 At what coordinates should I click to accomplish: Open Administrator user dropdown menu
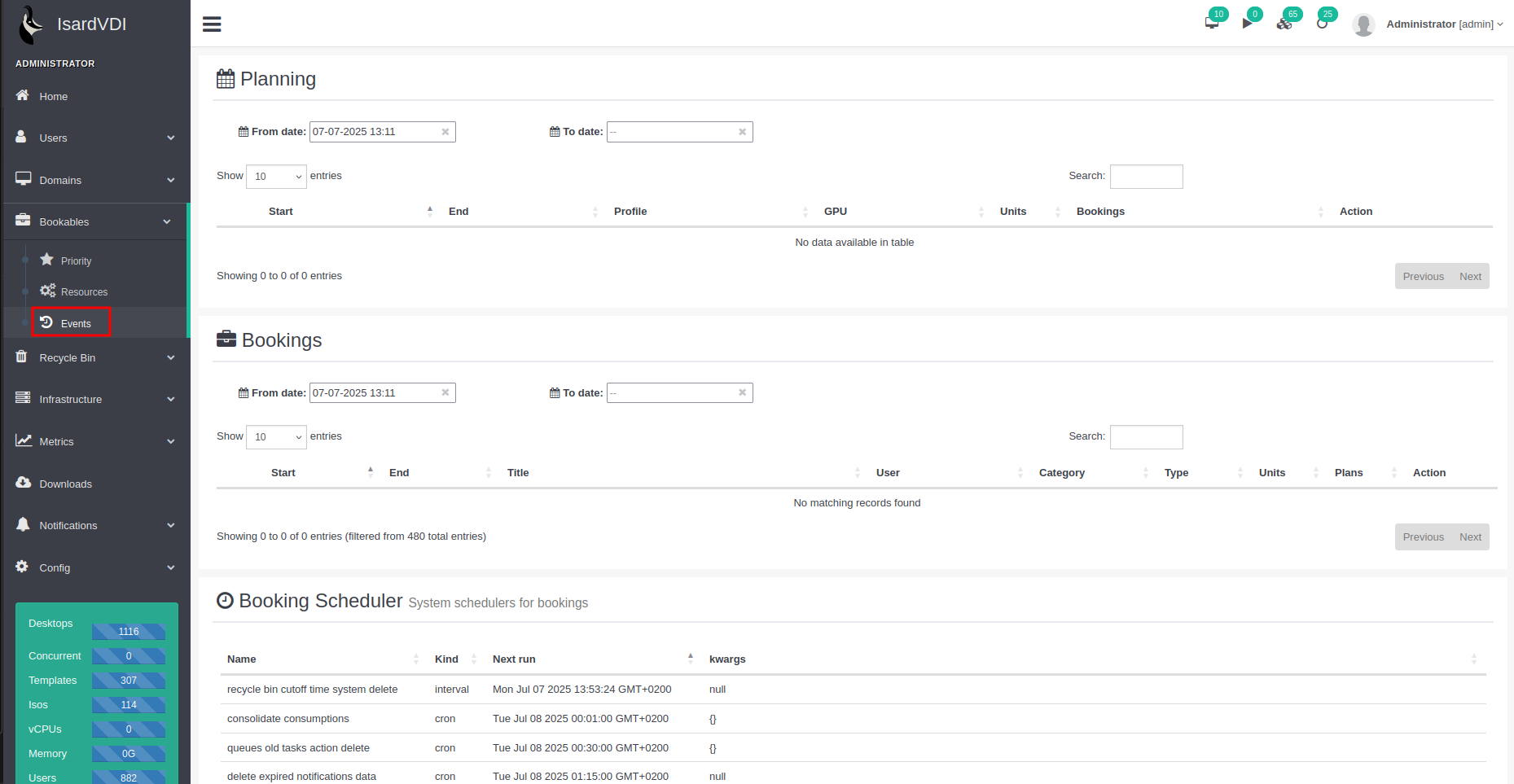1444,24
